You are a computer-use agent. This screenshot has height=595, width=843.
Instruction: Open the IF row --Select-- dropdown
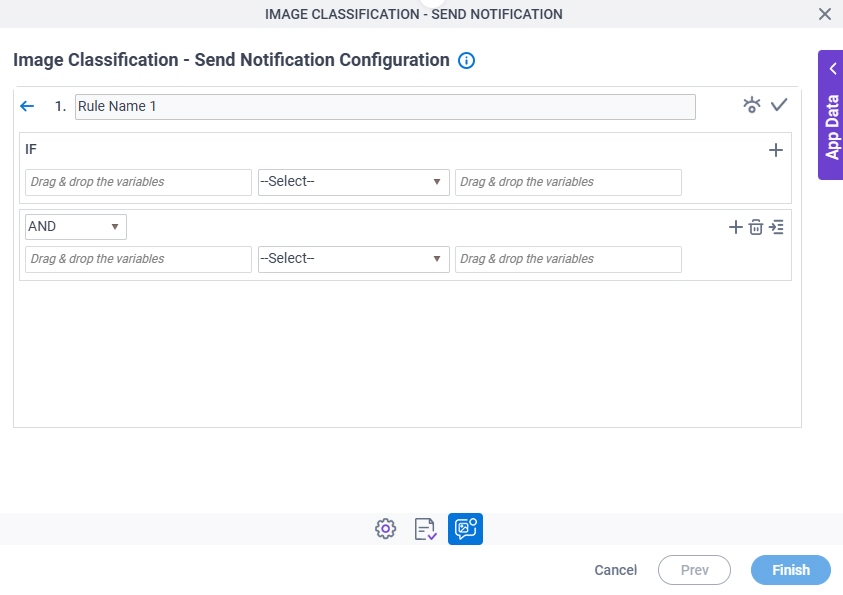tap(353, 182)
